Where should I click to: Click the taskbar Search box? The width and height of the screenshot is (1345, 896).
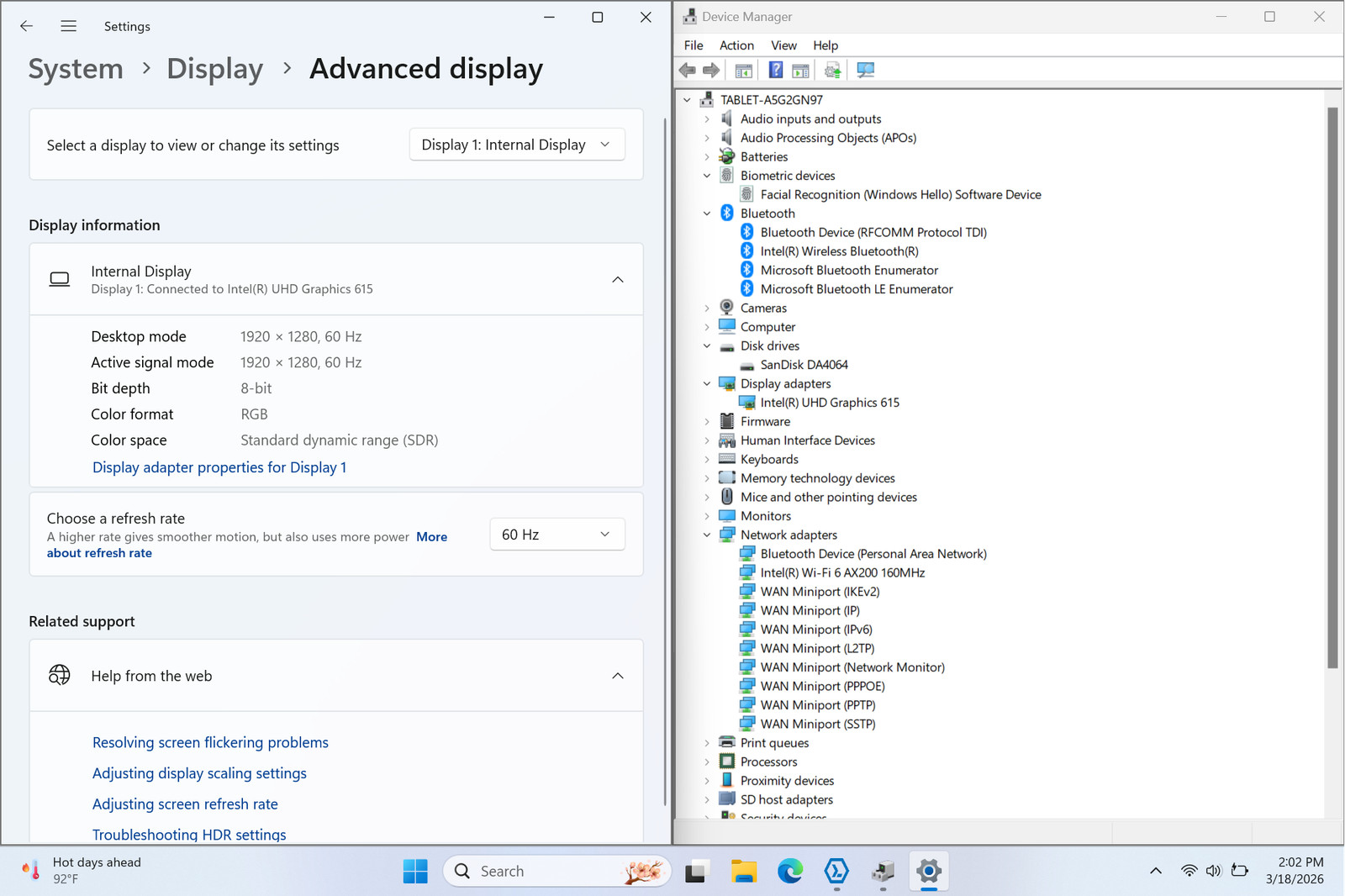pos(556,872)
